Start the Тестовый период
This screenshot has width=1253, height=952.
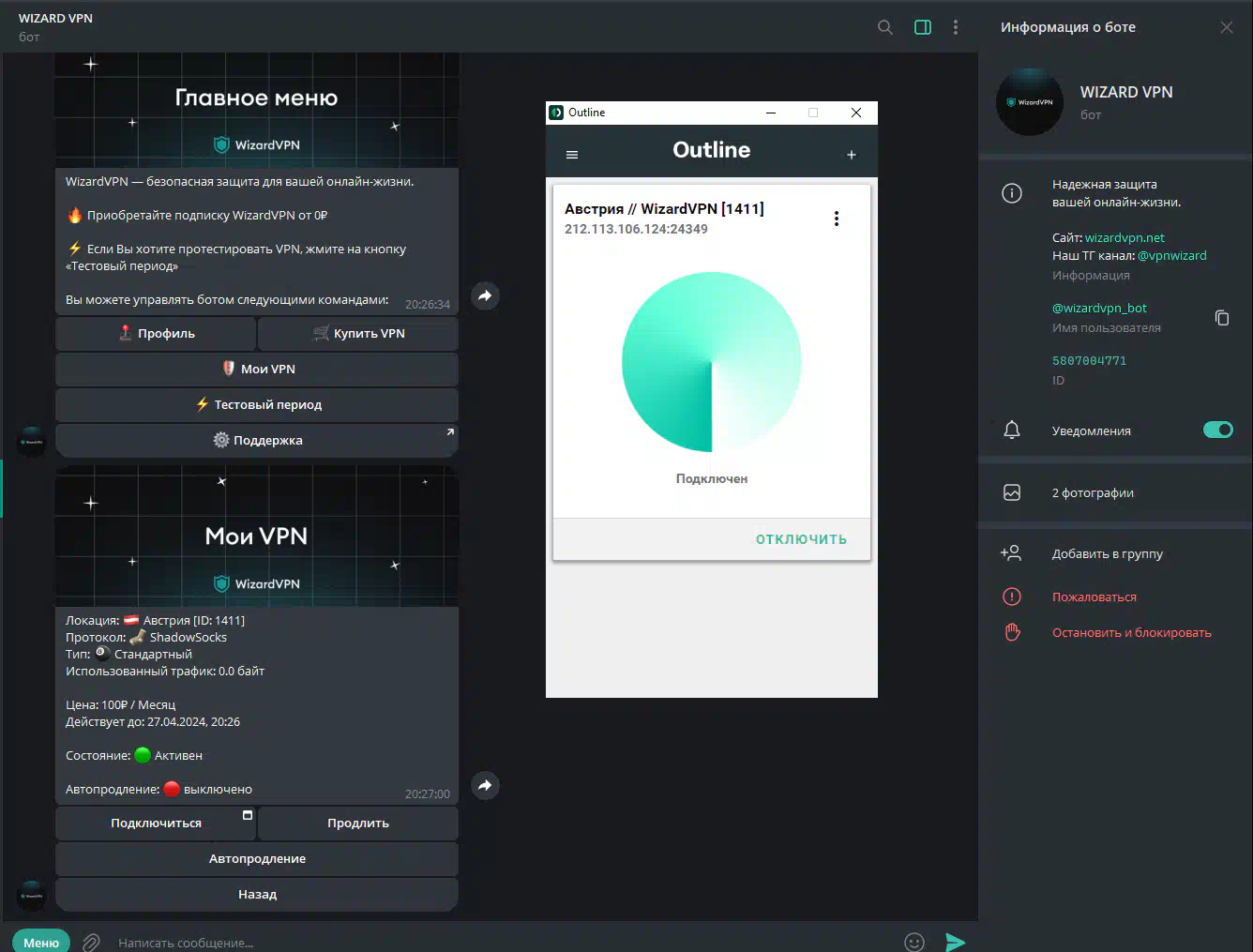(257, 404)
